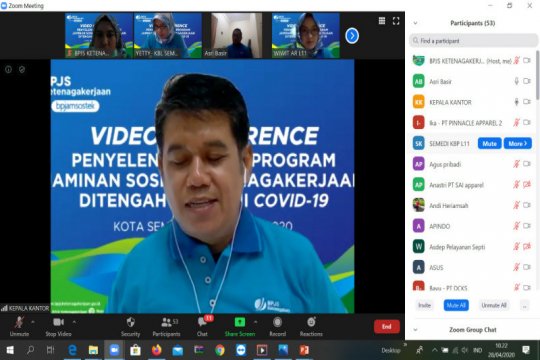Click the Mute All button
This screenshot has width=540, height=360.
click(x=456, y=305)
